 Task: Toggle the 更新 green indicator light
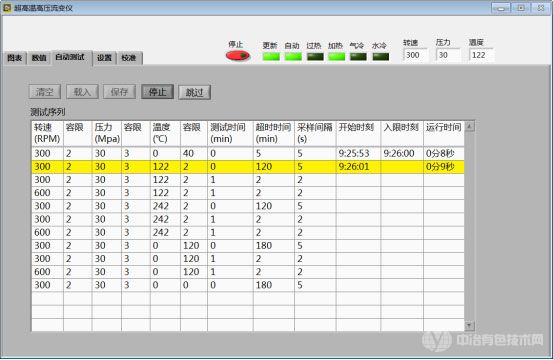(271, 56)
